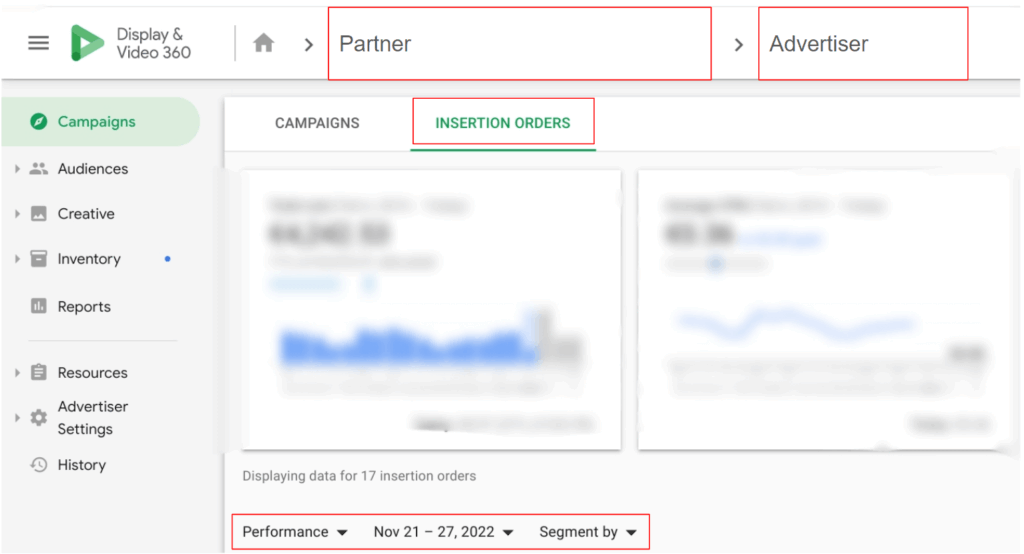Image resolution: width=1024 pixels, height=554 pixels.
Task: Click the Audiences people icon
Action: pyautogui.click(x=39, y=169)
